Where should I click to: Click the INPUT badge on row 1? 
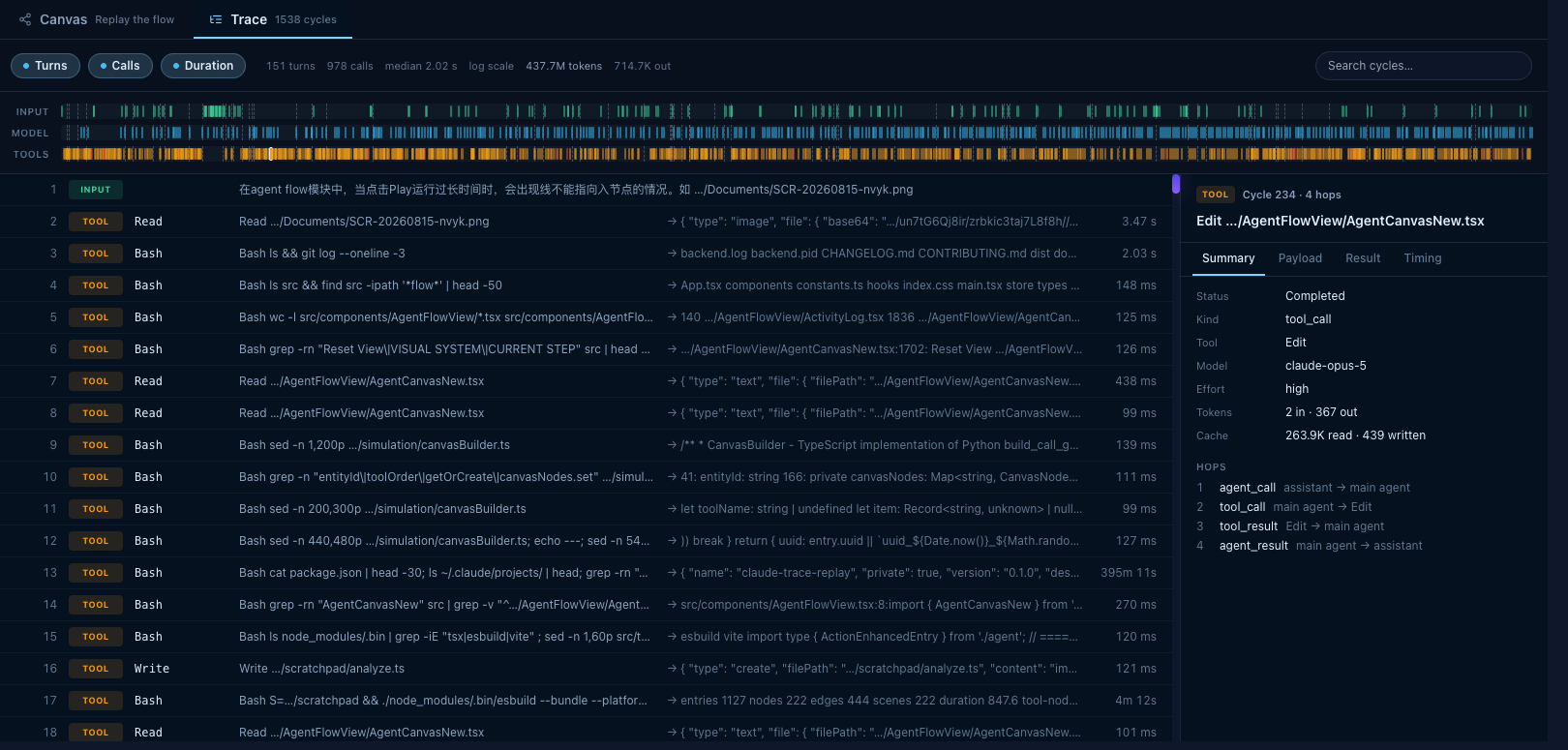(96, 190)
